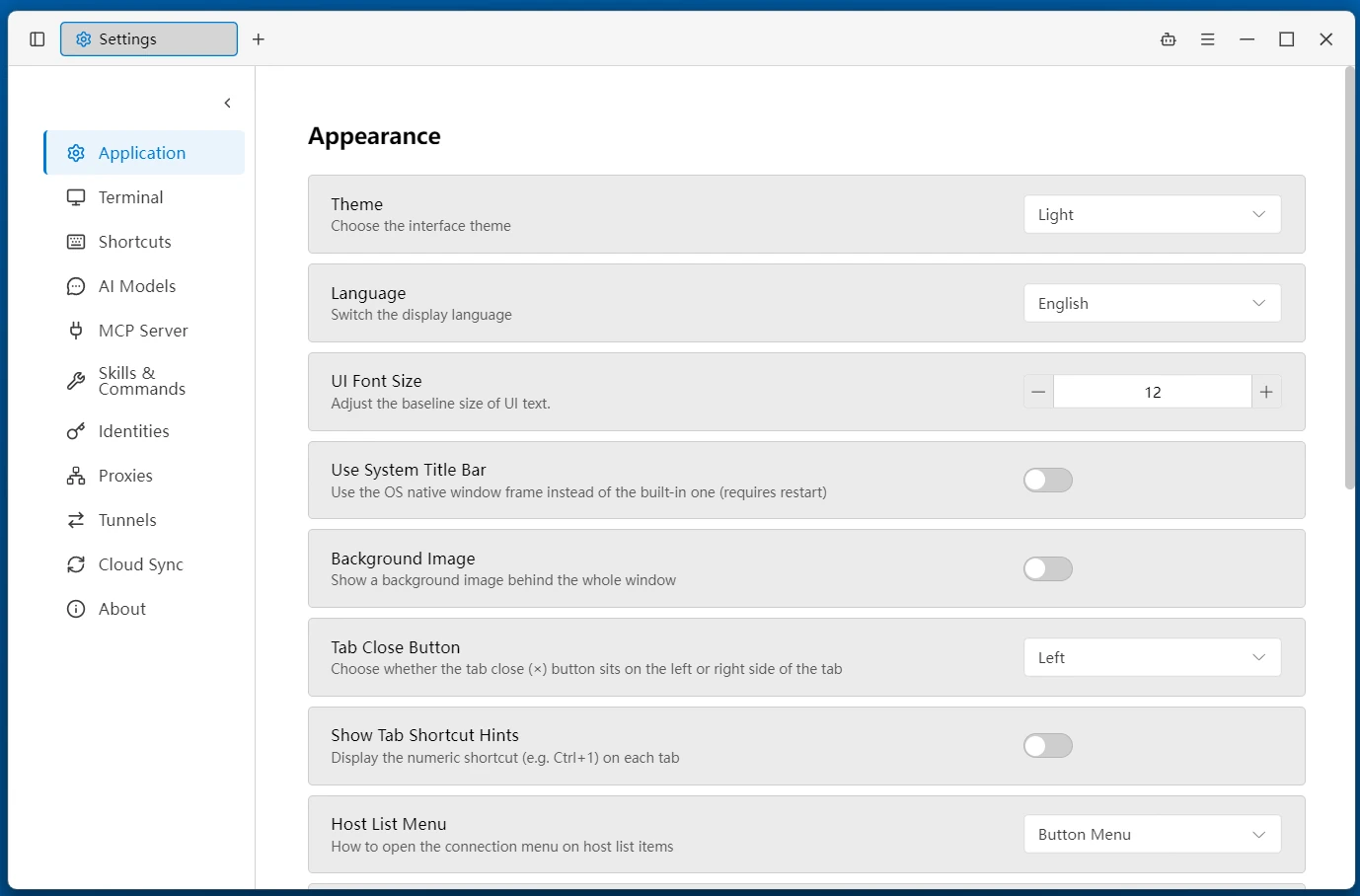The image size is (1360, 896).
Task: Maximize the application window
Action: [1287, 39]
